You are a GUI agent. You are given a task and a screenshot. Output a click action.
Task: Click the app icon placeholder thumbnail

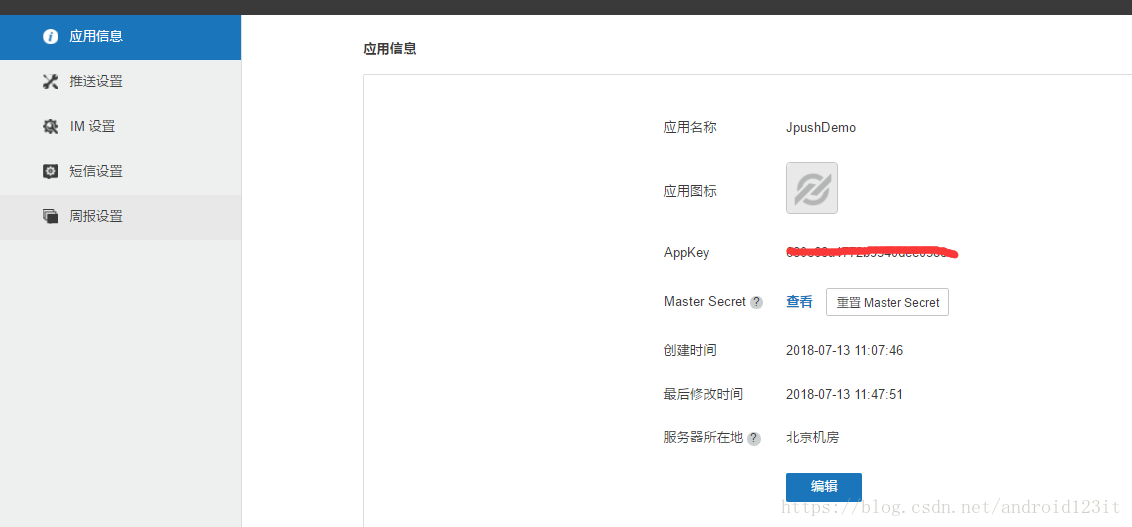click(811, 188)
